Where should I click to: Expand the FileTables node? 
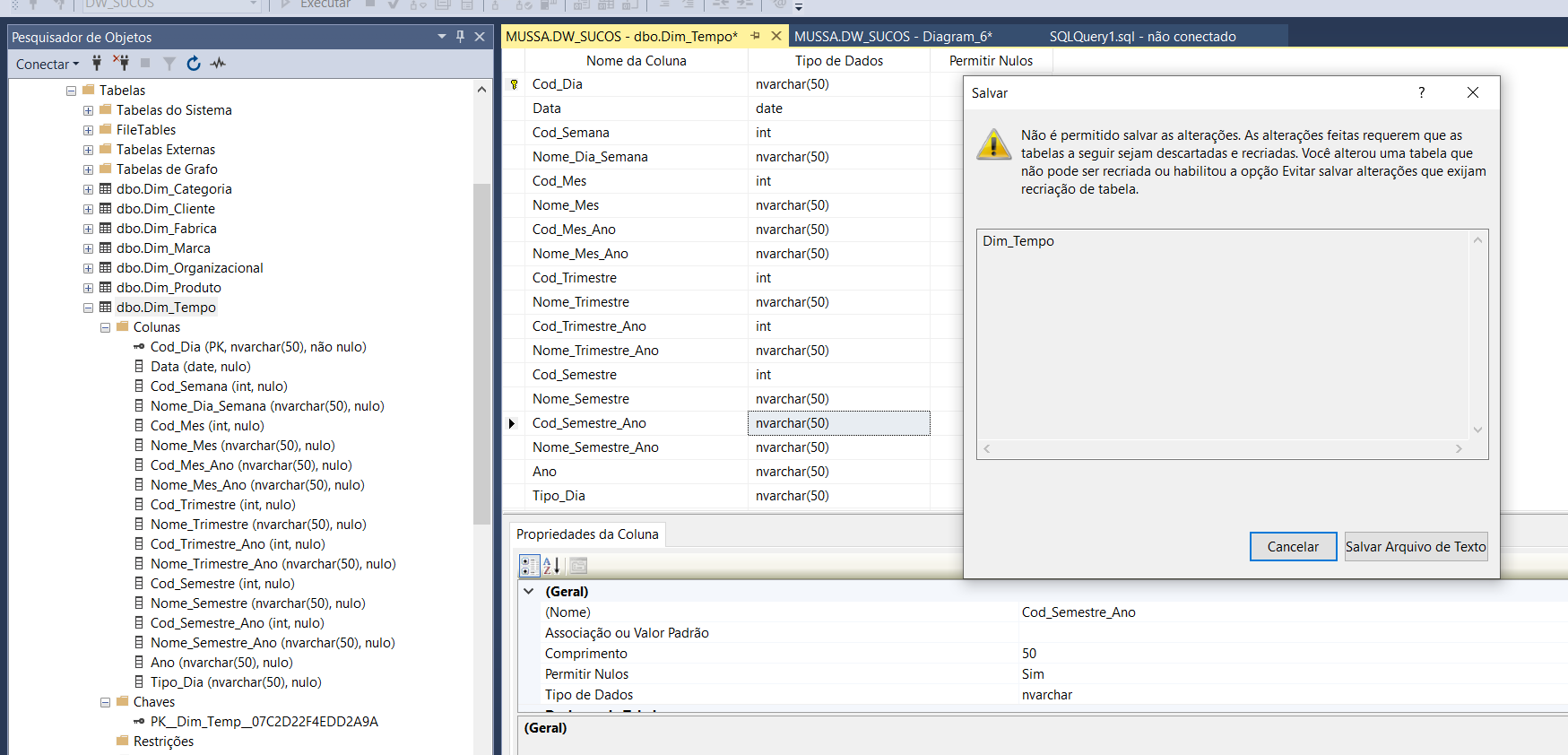(88, 130)
